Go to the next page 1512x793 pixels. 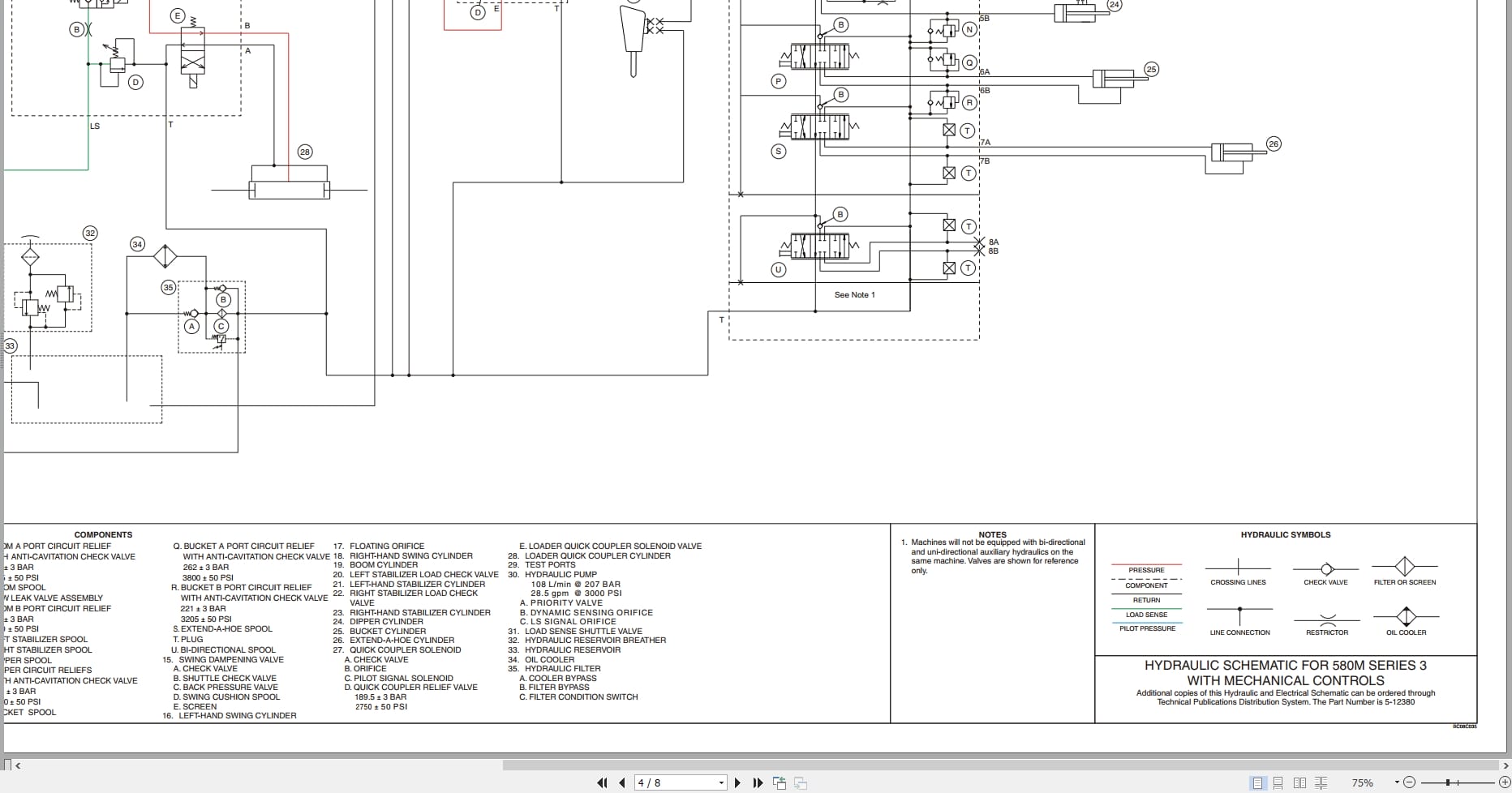click(738, 782)
